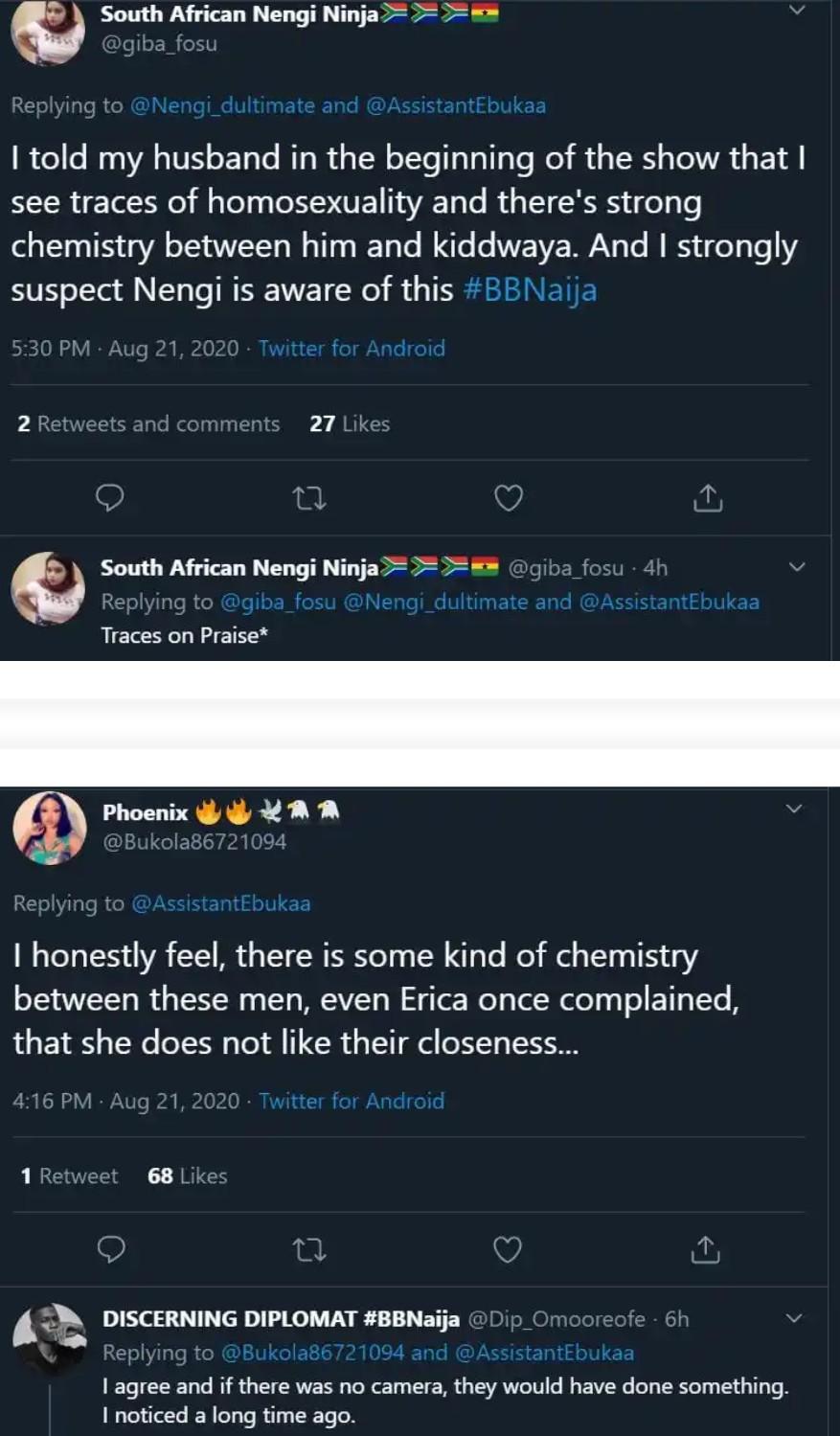
Task: Share the giba_fosu tweet
Action: (x=707, y=497)
